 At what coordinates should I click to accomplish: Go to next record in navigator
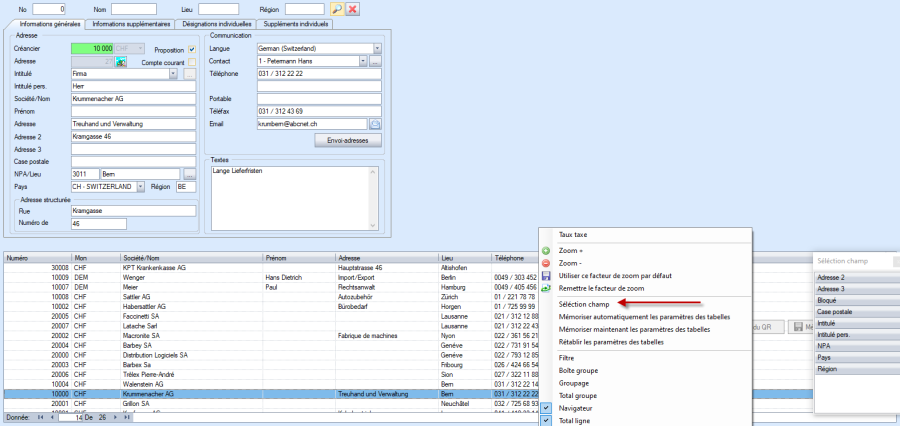click(117, 417)
